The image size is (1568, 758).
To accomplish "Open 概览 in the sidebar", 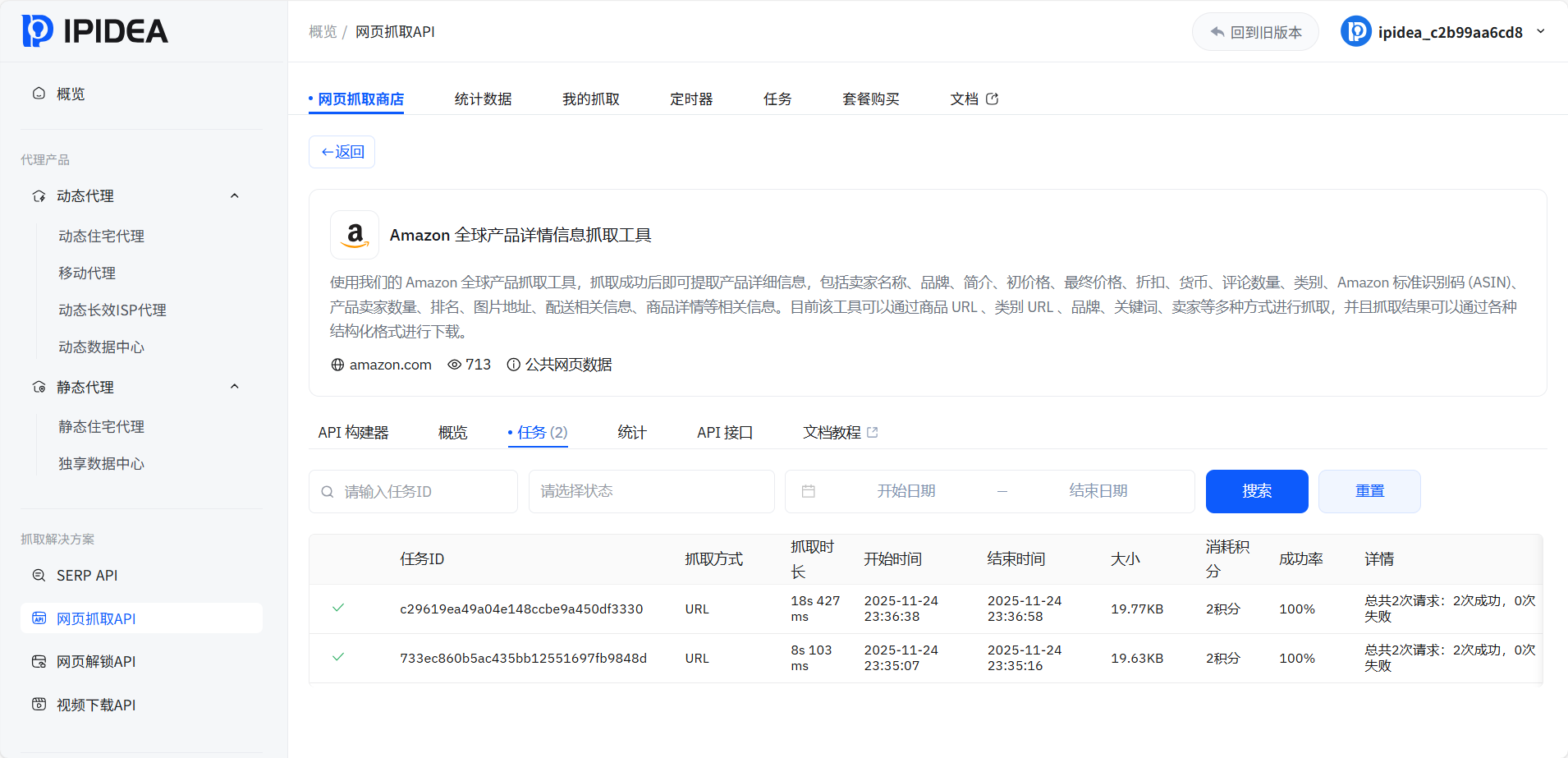I will pyautogui.click(x=70, y=94).
